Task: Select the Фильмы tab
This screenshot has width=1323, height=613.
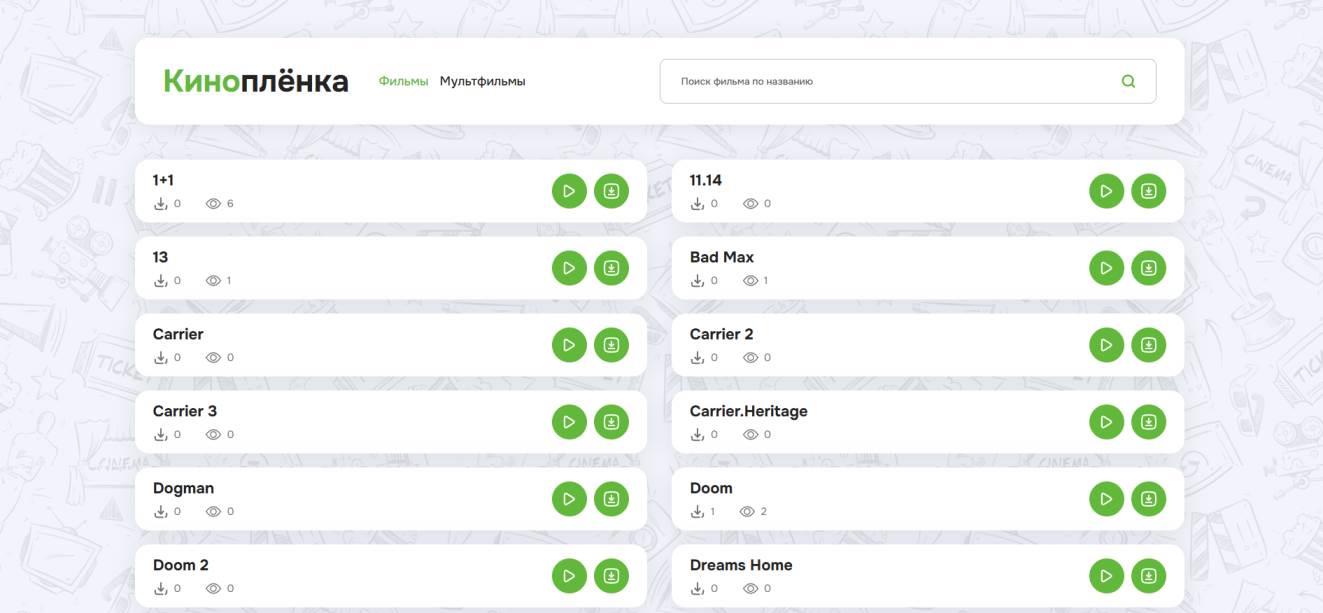Action: 403,81
